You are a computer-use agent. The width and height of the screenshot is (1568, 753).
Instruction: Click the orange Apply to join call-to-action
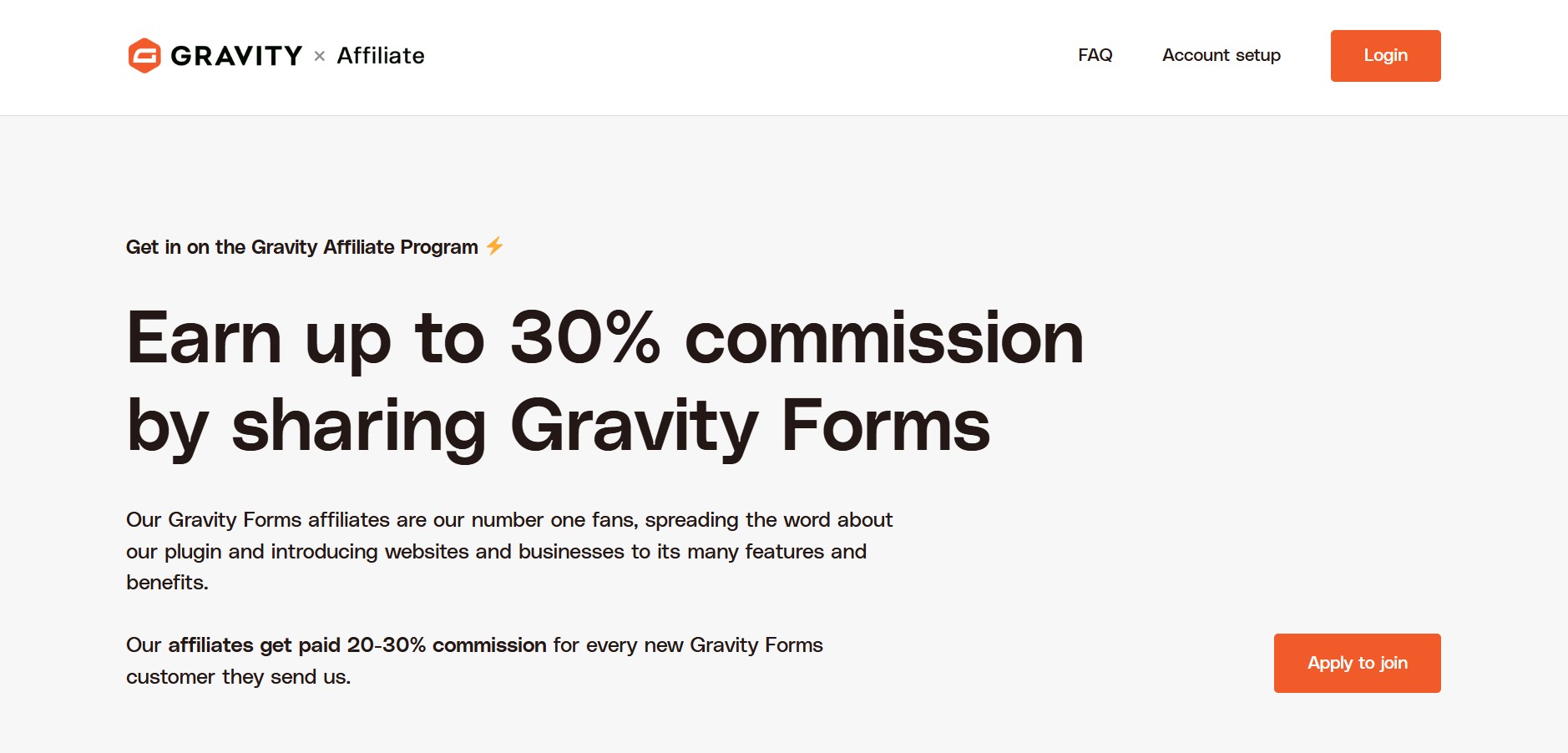1356,662
